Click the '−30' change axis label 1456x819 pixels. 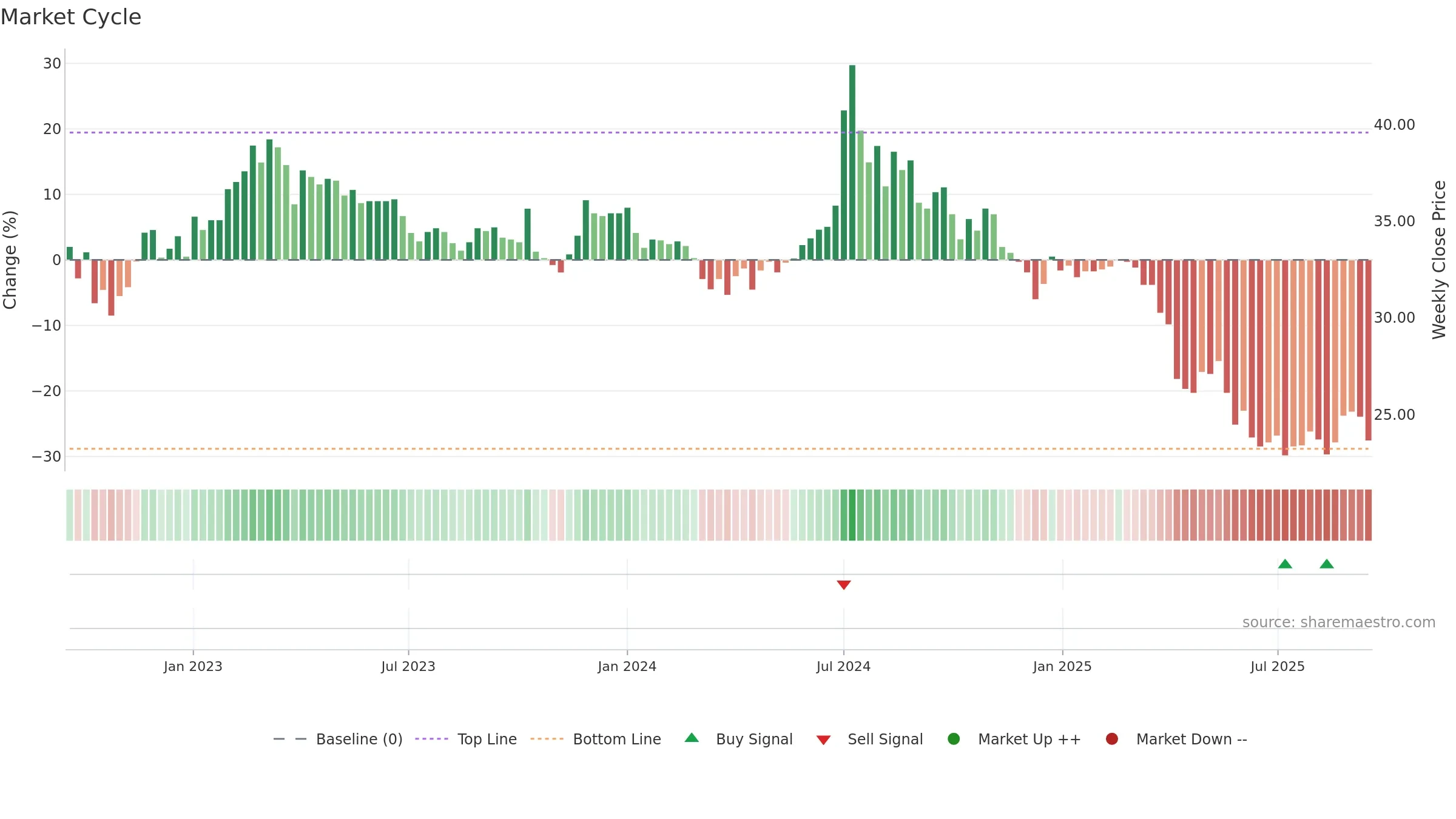click(47, 456)
